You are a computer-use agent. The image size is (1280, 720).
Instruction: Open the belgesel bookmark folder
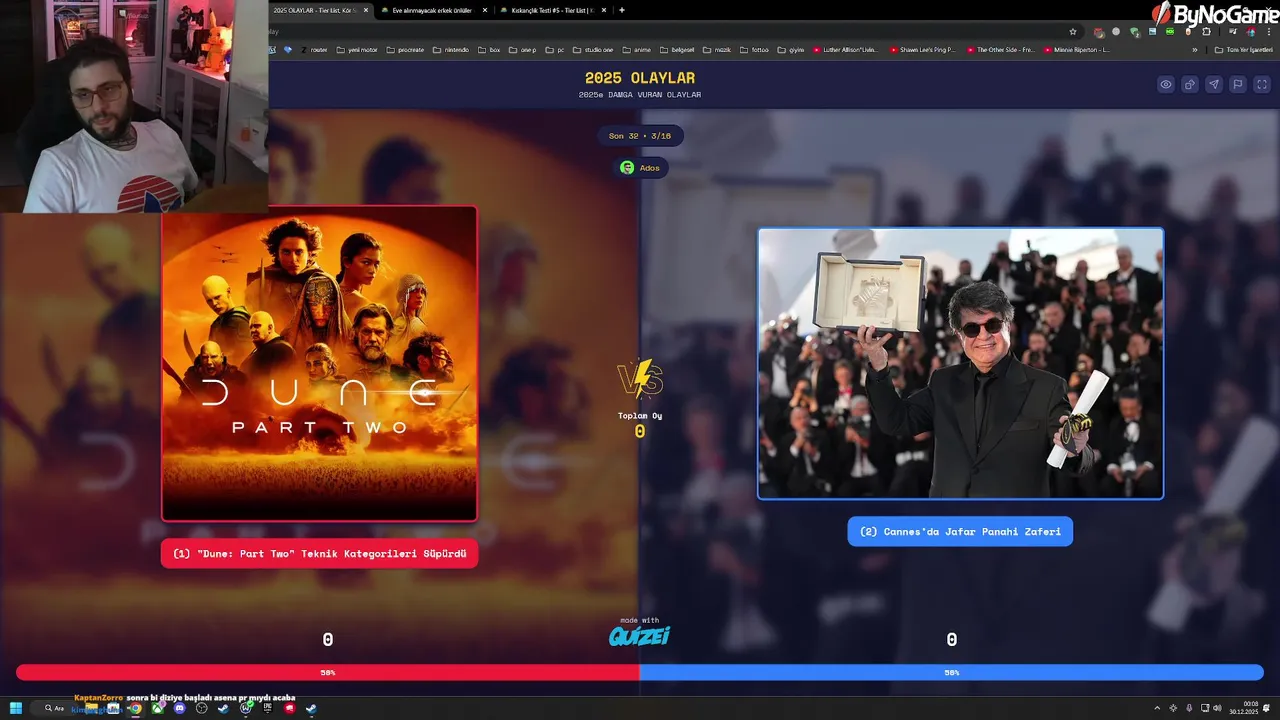(677, 50)
